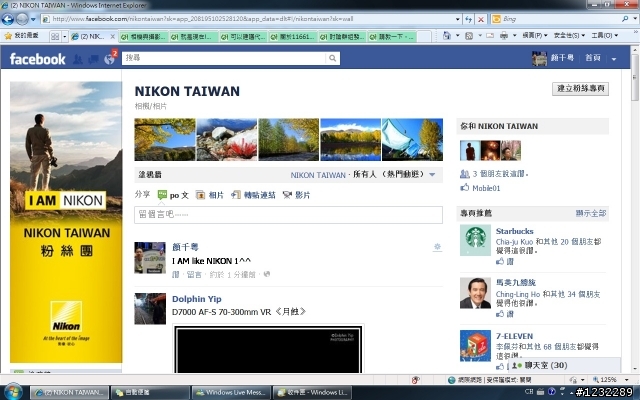Screen dimensions: 640x400
Task: Open the Bing search provider dropdown
Action: 634,19
